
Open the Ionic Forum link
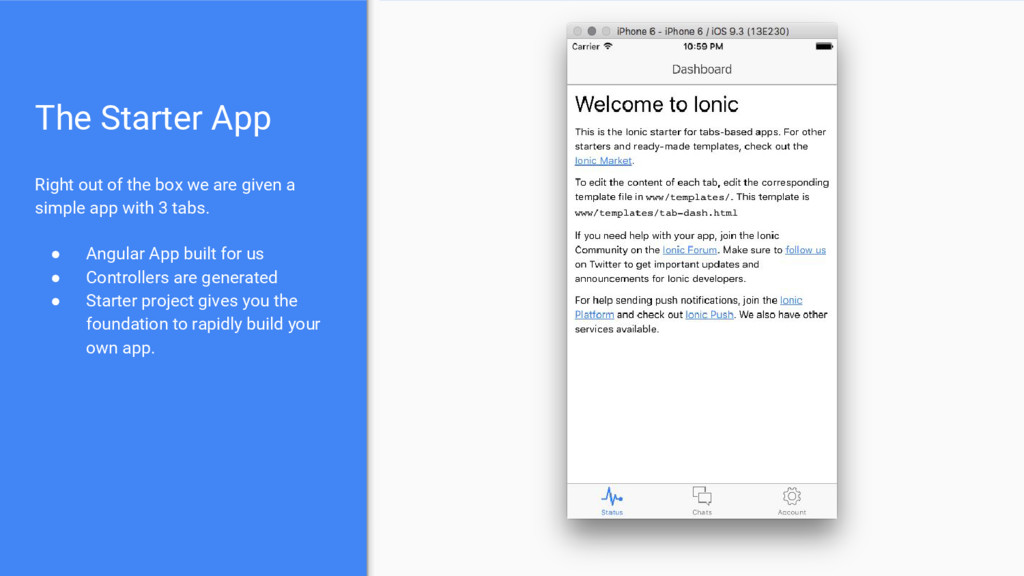690,249
